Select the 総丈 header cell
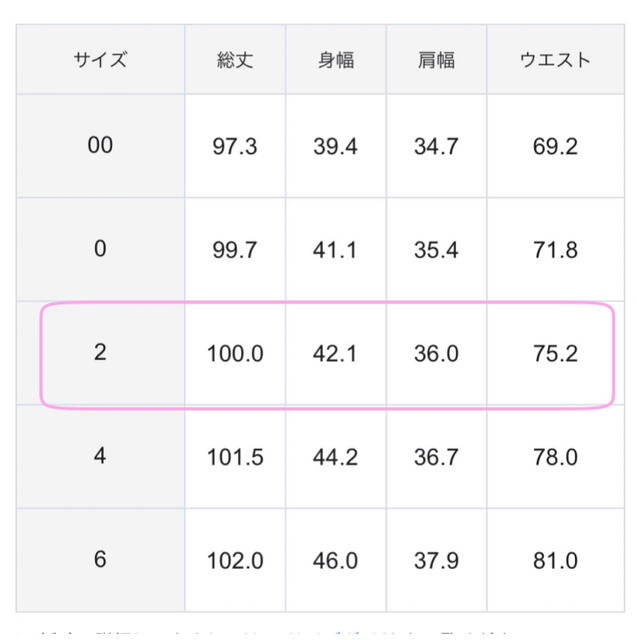 click(235, 60)
